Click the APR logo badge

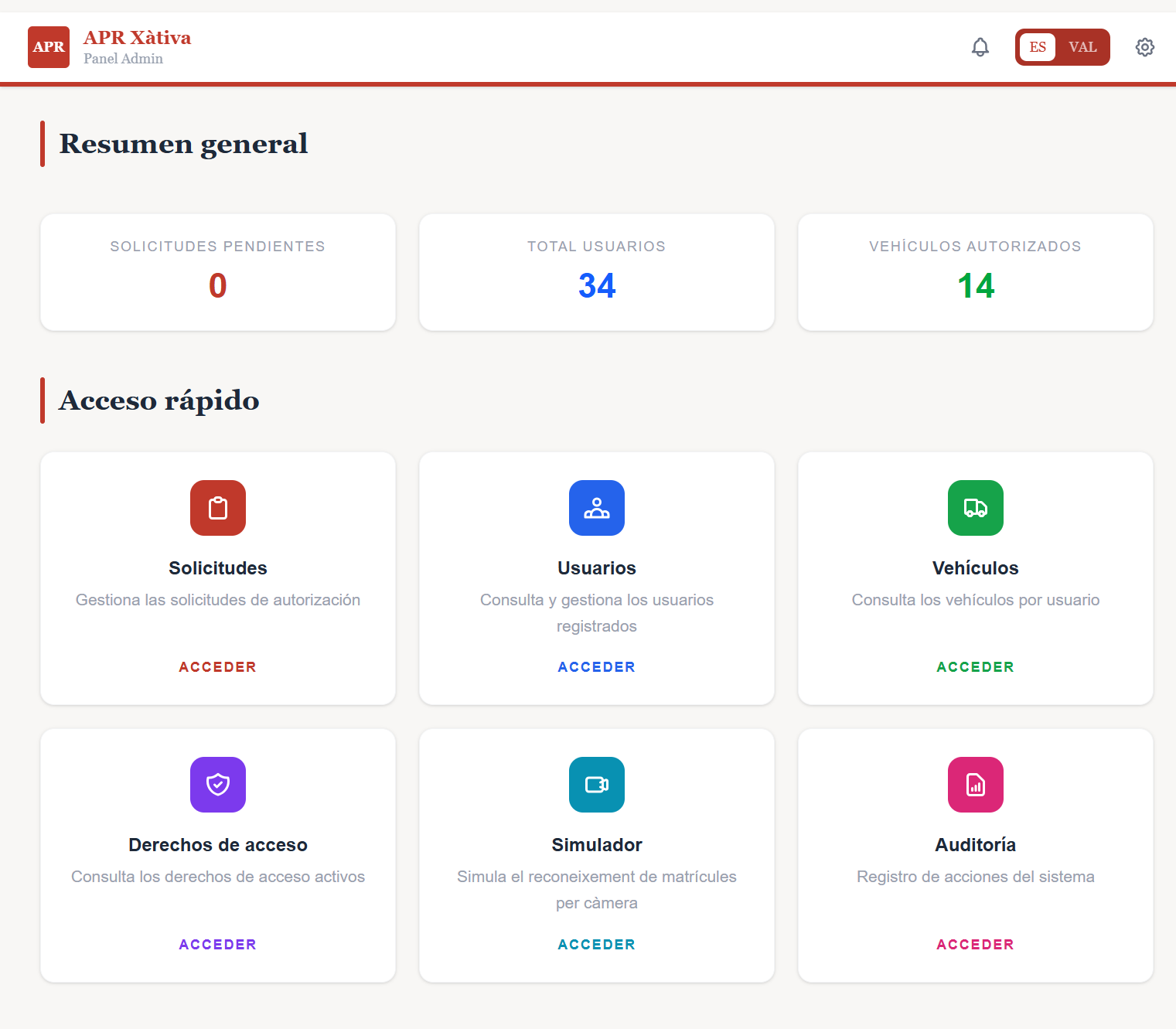[49, 47]
